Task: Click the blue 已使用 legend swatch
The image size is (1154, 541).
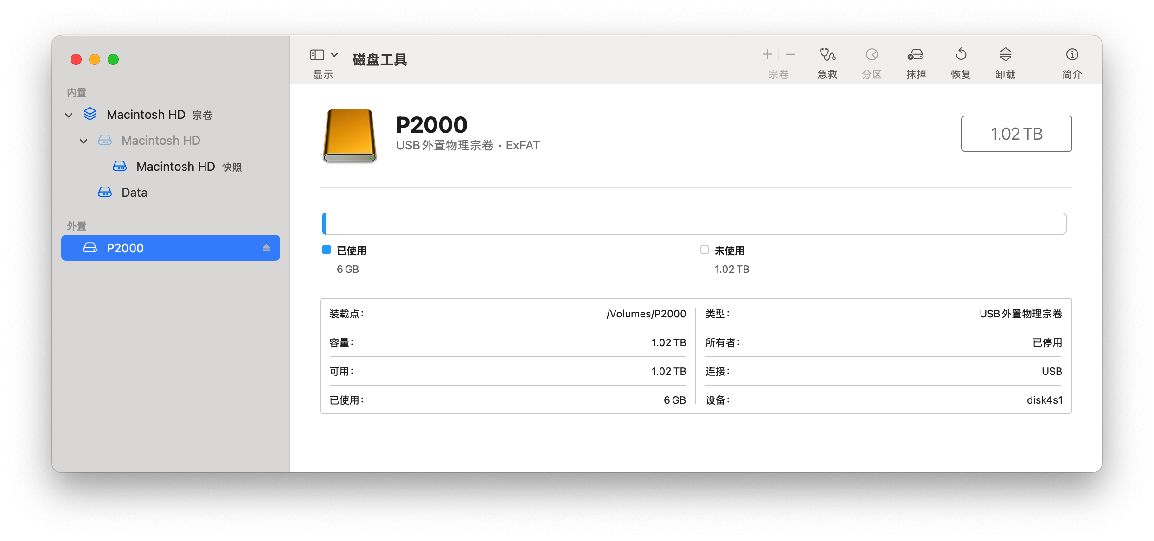Action: [327, 250]
